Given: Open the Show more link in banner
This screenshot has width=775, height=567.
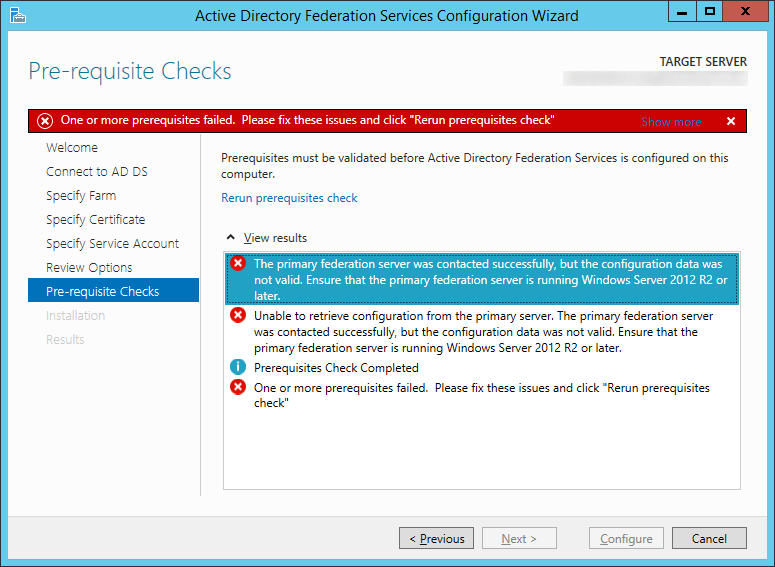Looking at the screenshot, I should [671, 122].
